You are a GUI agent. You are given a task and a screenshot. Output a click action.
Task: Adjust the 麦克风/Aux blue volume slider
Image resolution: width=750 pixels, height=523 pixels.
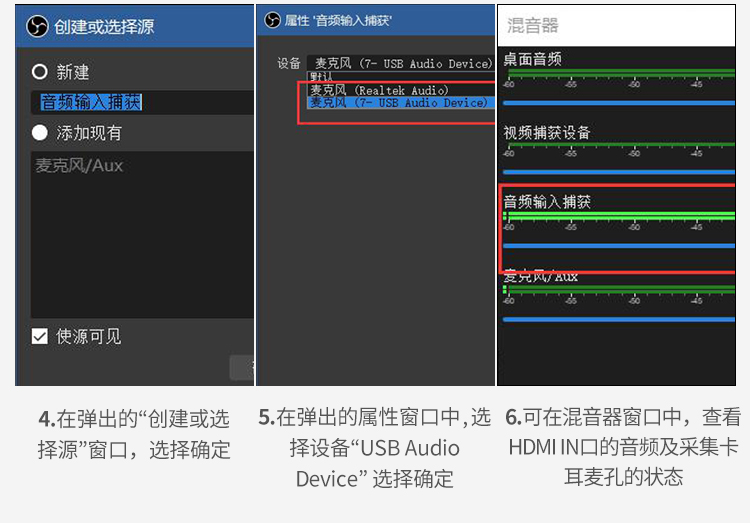tap(619, 319)
